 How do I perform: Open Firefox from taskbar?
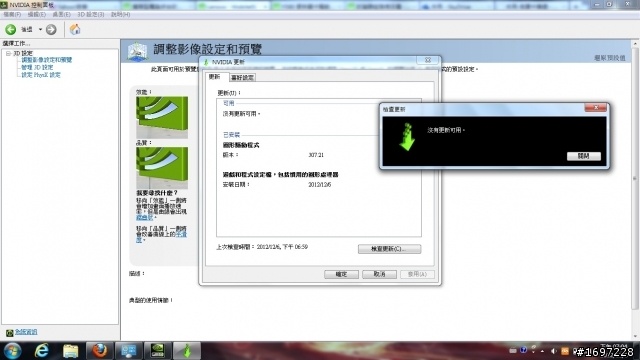click(99, 351)
